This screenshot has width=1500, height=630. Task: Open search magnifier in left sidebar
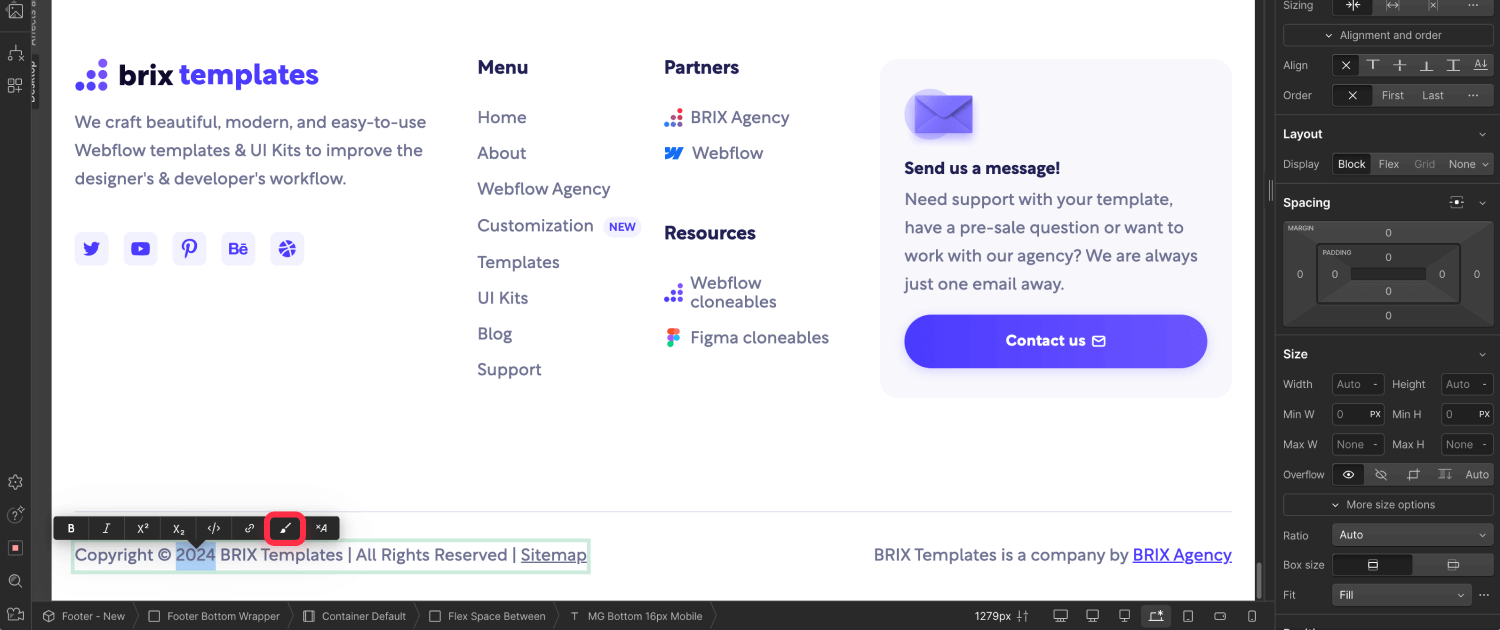click(15, 581)
